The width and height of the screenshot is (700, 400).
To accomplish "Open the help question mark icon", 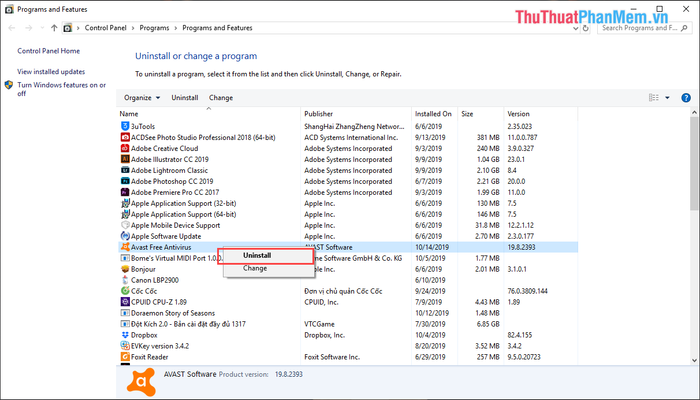I will coord(686,98).
